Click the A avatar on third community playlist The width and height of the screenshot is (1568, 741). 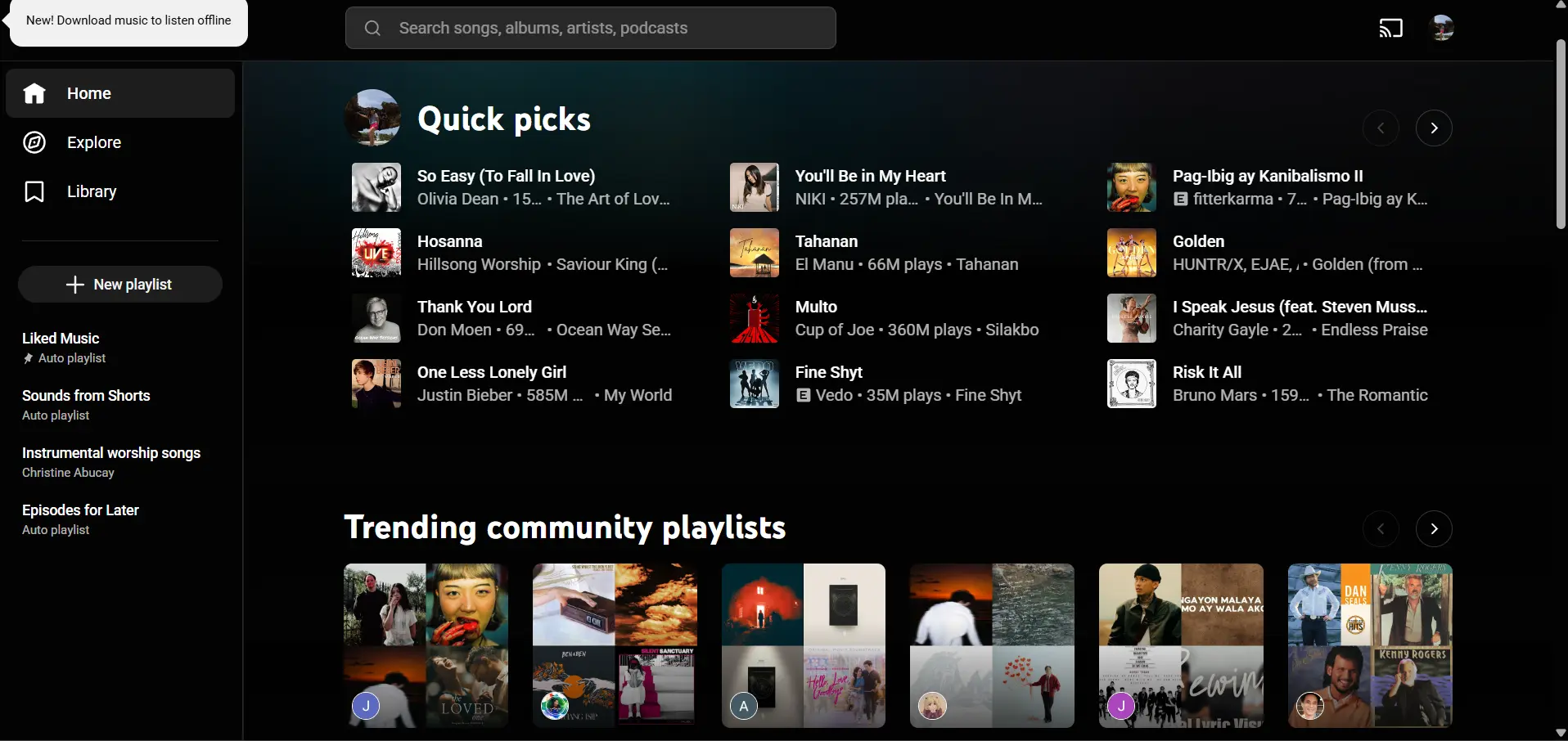click(744, 706)
